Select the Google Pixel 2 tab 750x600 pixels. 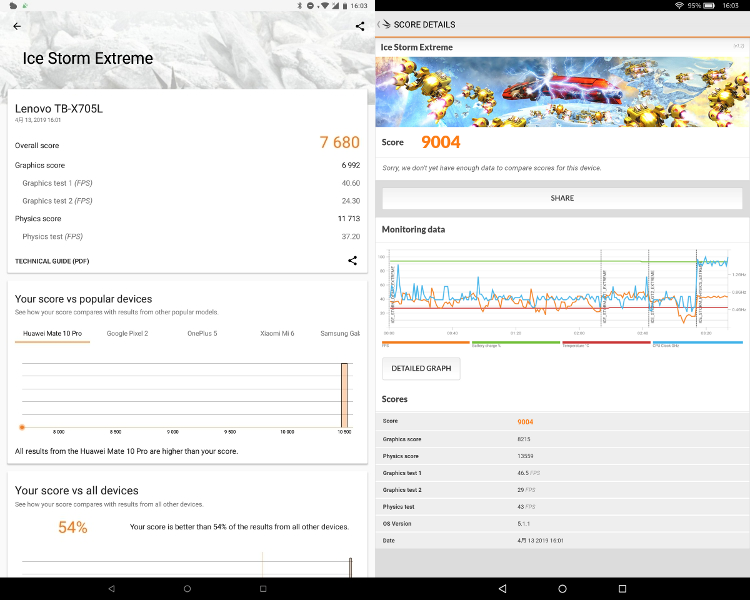(x=127, y=333)
